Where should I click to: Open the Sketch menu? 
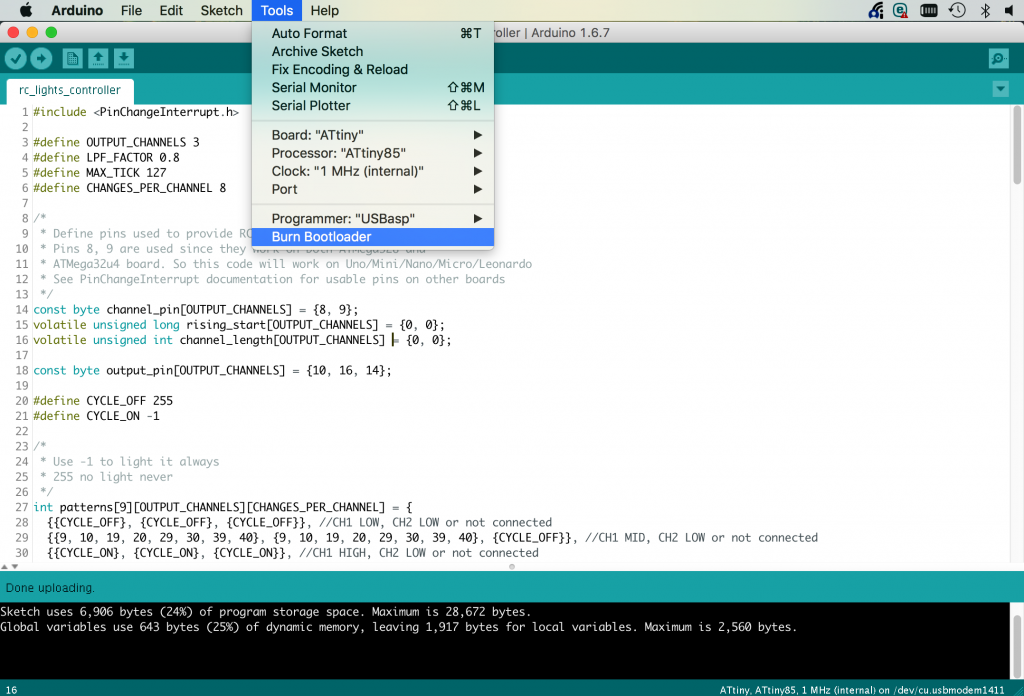coord(221,11)
